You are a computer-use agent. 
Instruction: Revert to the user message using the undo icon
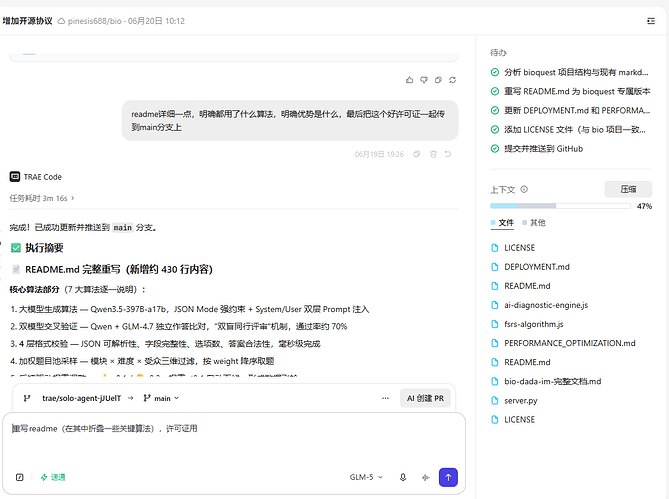[448, 154]
